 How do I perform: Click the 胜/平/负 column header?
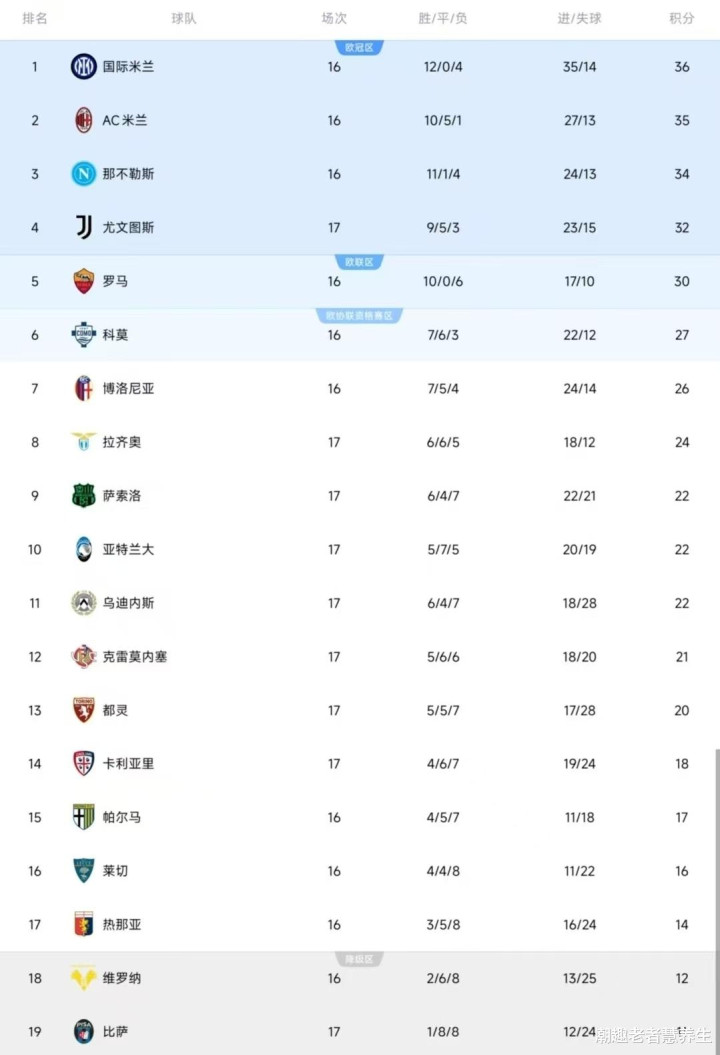(443, 19)
